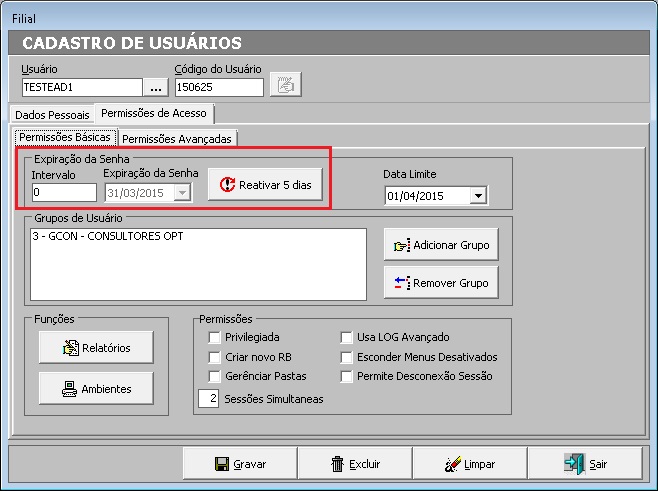The height and width of the screenshot is (491, 658).
Task: Check the Criar novo RB option
Action: click(214, 357)
